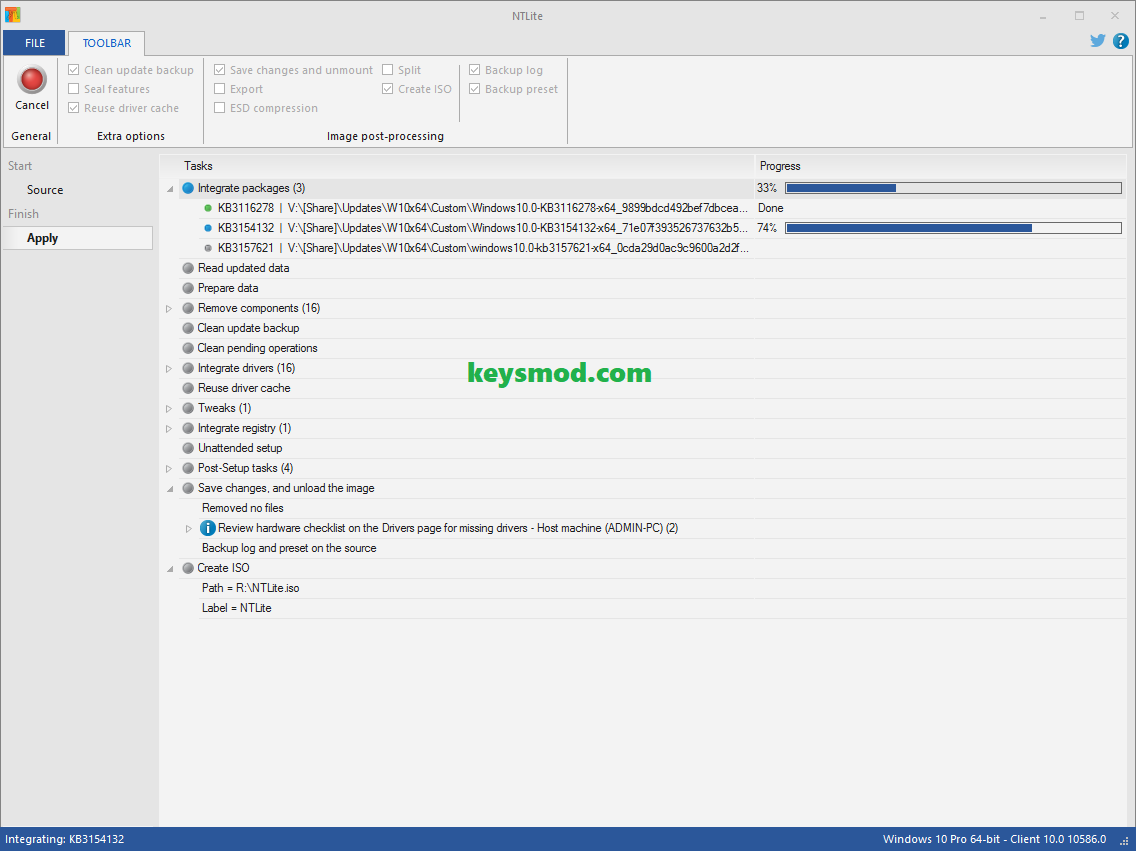
Task: Open the help question mark icon
Action: coord(1120,41)
